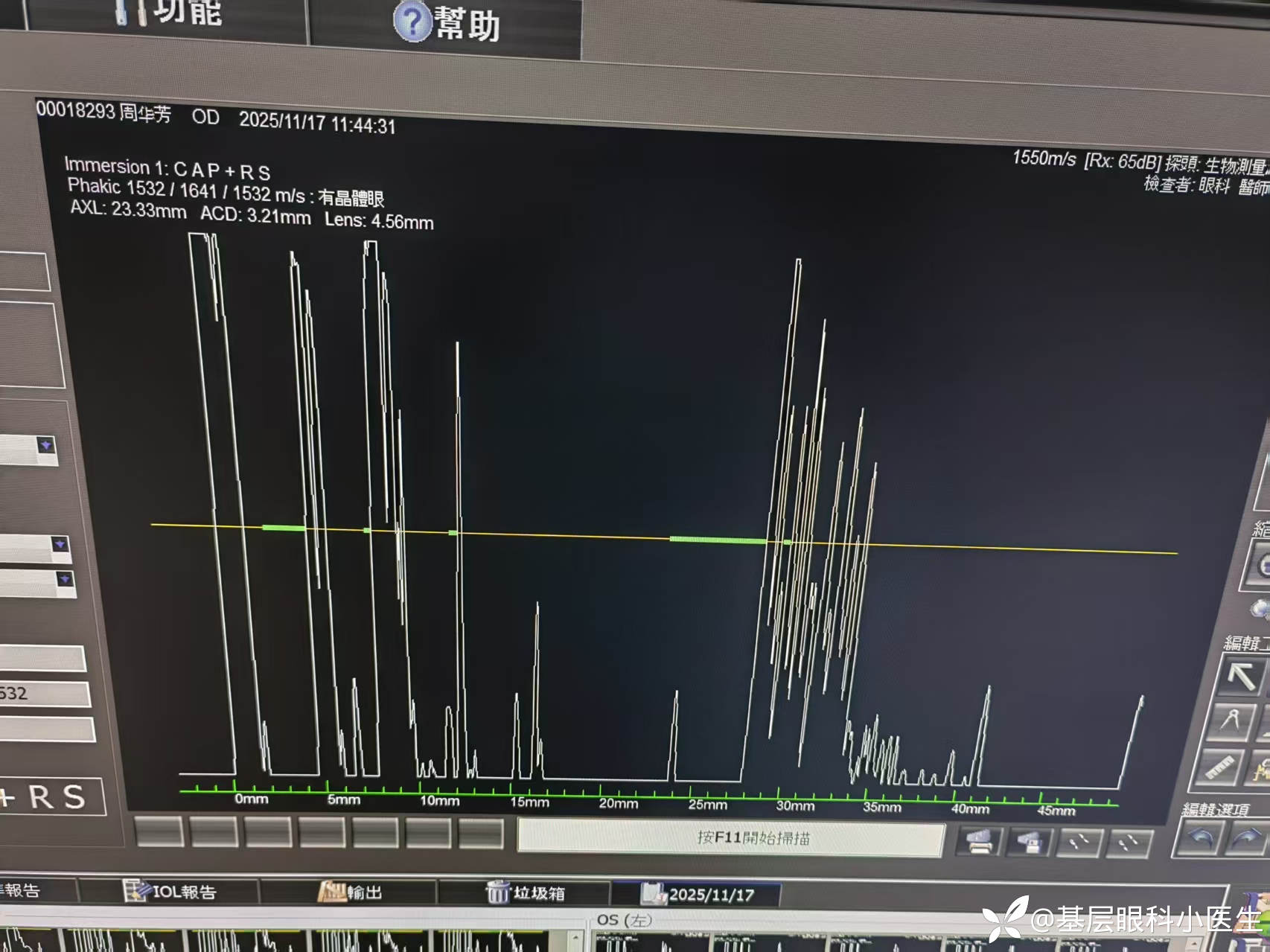Select the 2025/11/17 exam date tab
Image resolution: width=1270 pixels, height=952 pixels.
pos(698,894)
